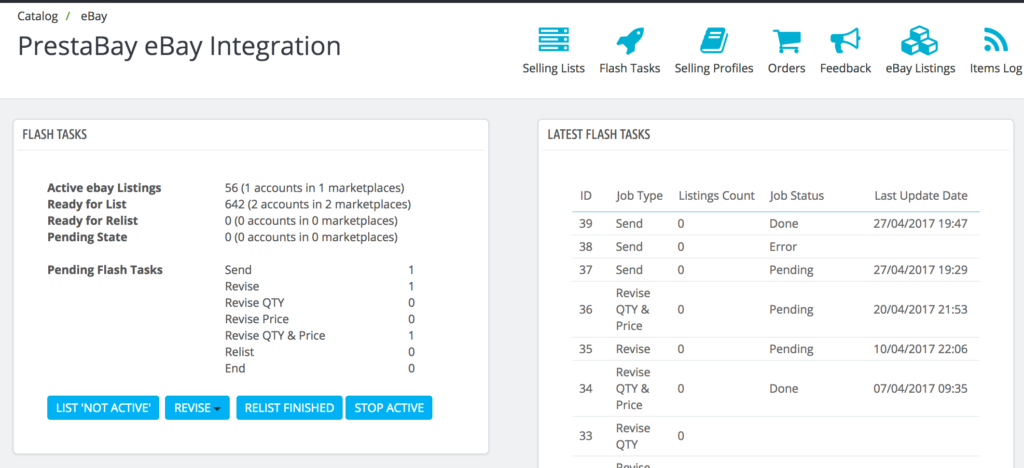Click date 10/04/2017 22:06
1024x468 pixels.
point(921,349)
